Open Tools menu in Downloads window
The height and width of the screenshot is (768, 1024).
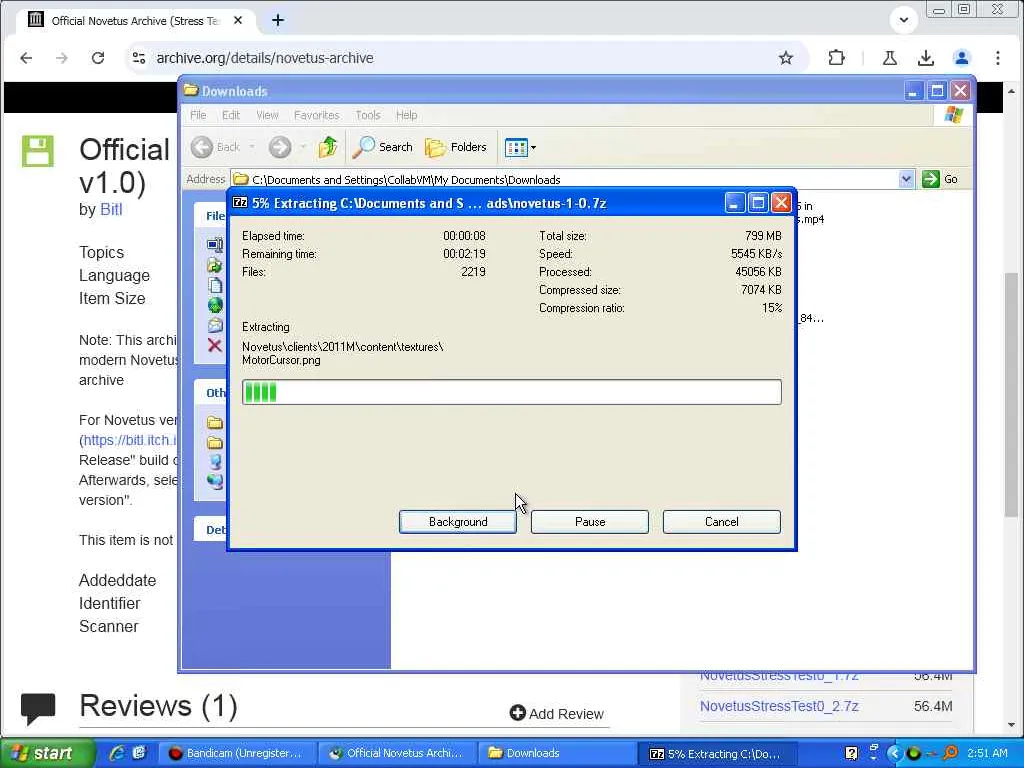368,115
